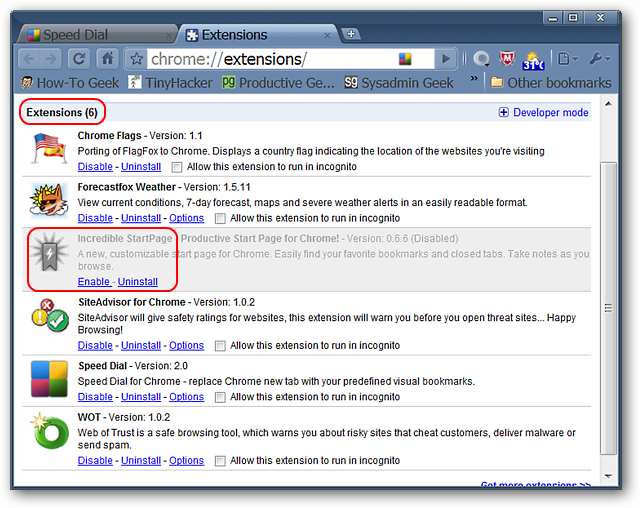The height and width of the screenshot is (508, 640).
Task: Click the Chrome Flags extension icon
Action: click(49, 149)
